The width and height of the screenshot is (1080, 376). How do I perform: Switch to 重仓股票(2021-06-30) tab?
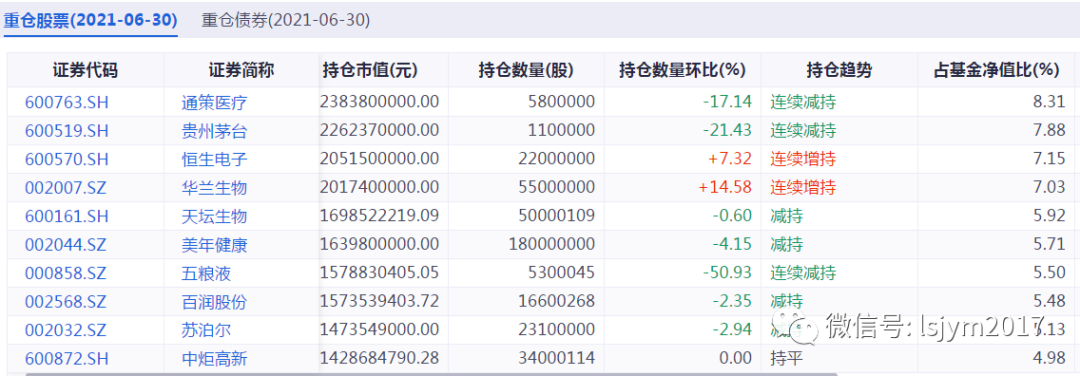(x=90, y=20)
